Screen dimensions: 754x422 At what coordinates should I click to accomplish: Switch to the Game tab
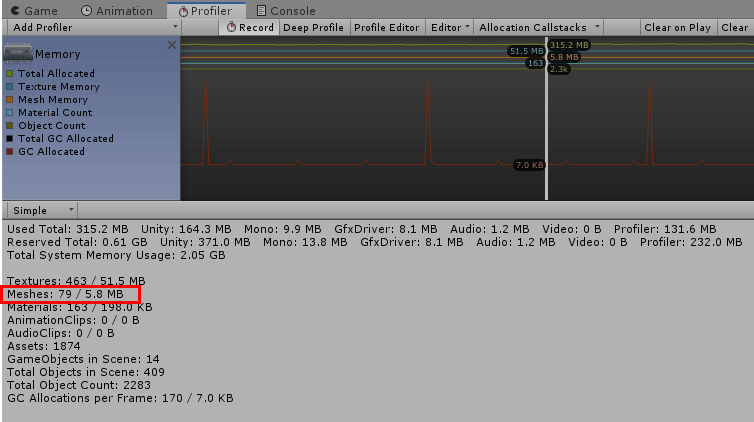[34, 11]
